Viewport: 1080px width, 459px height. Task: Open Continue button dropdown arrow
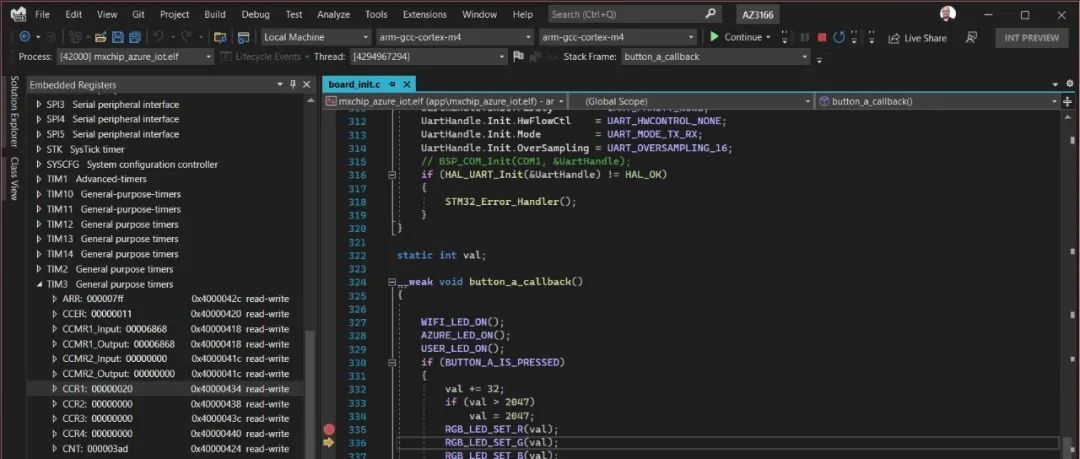(768, 37)
